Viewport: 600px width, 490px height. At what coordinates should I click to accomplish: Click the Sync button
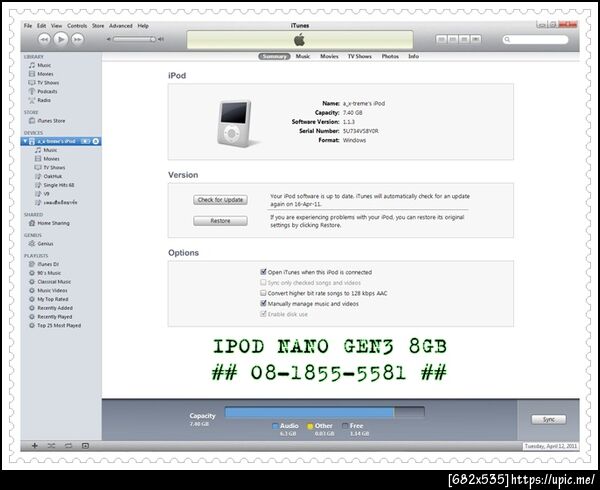549,419
